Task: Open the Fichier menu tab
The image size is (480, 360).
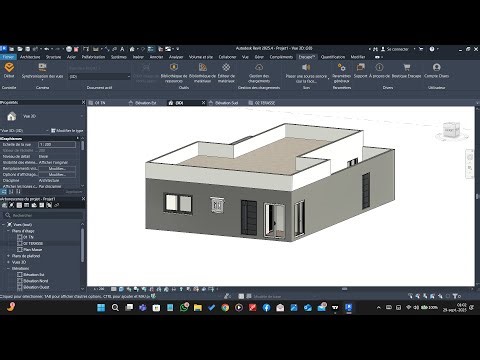Action: coord(8,57)
